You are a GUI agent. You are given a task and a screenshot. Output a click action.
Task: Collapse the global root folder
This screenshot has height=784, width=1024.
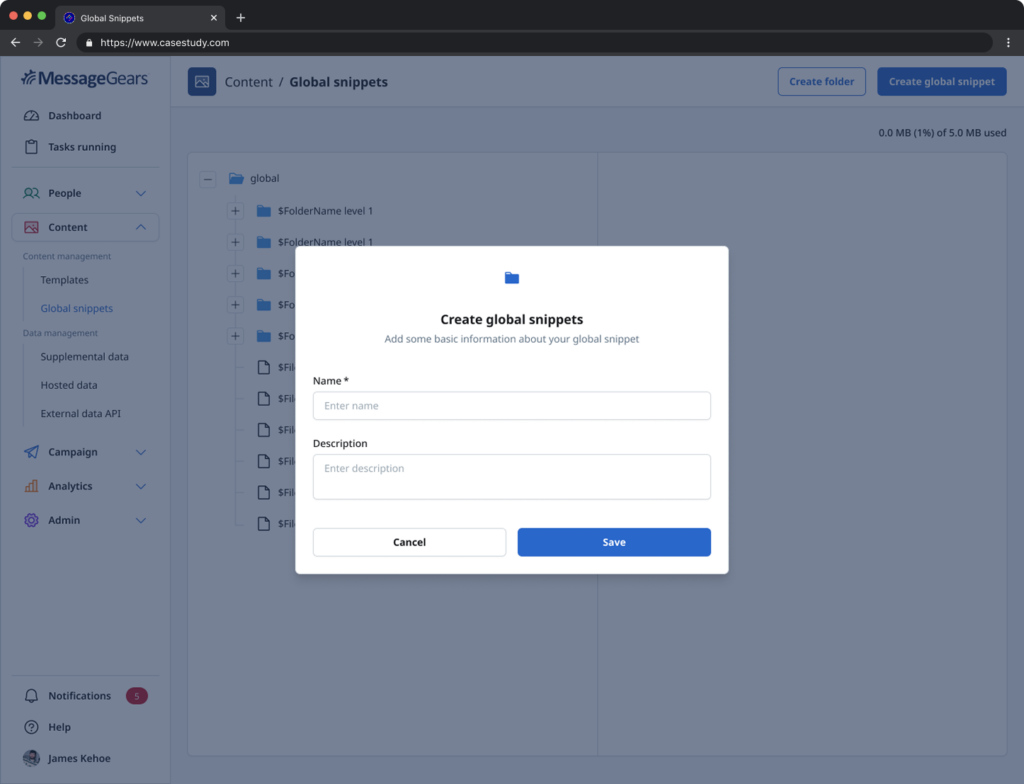[x=207, y=179]
